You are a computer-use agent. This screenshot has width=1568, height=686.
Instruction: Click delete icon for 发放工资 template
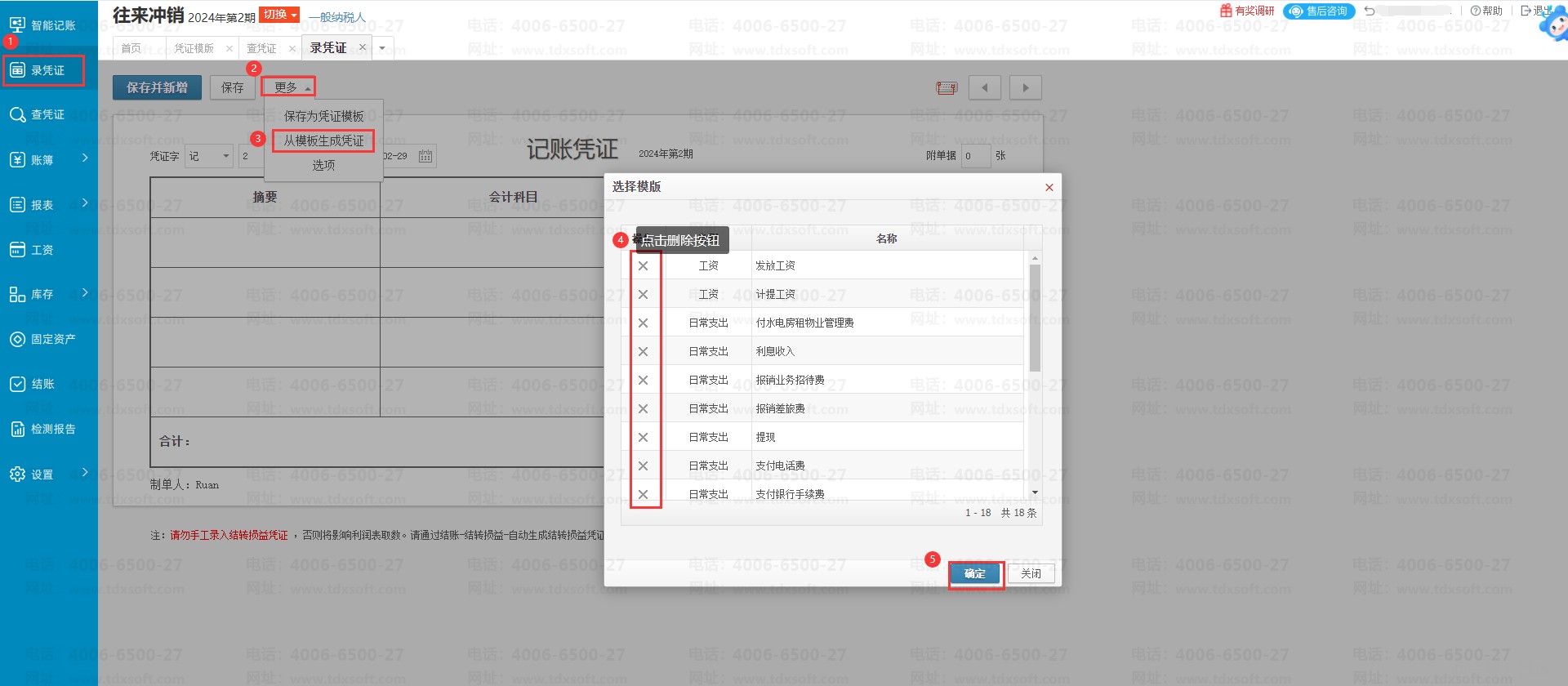643,266
